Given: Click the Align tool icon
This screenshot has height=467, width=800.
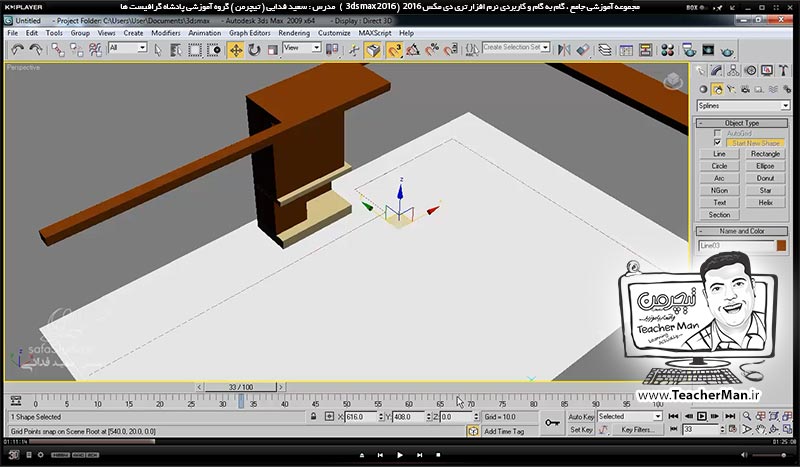Looking at the screenshot, I should (583, 50).
